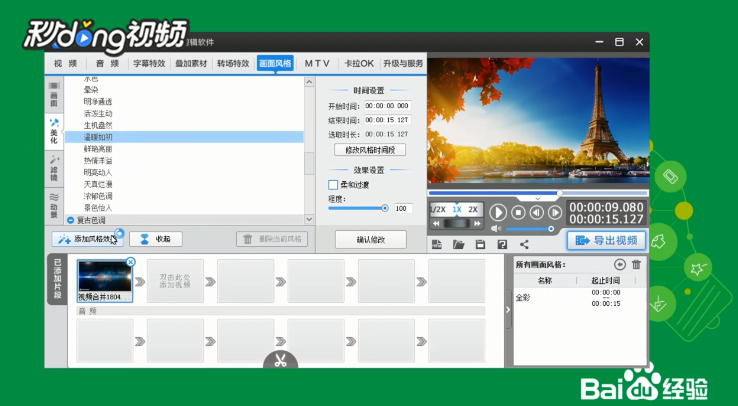Collapse the 复古色调 category
This screenshot has height=406, width=738.
(71, 220)
